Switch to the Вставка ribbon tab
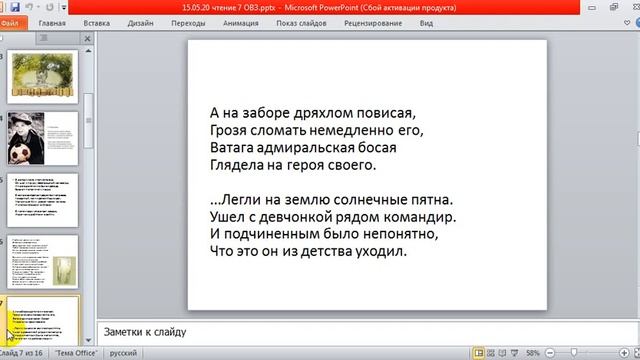640x360 pixels. pyautogui.click(x=96, y=23)
